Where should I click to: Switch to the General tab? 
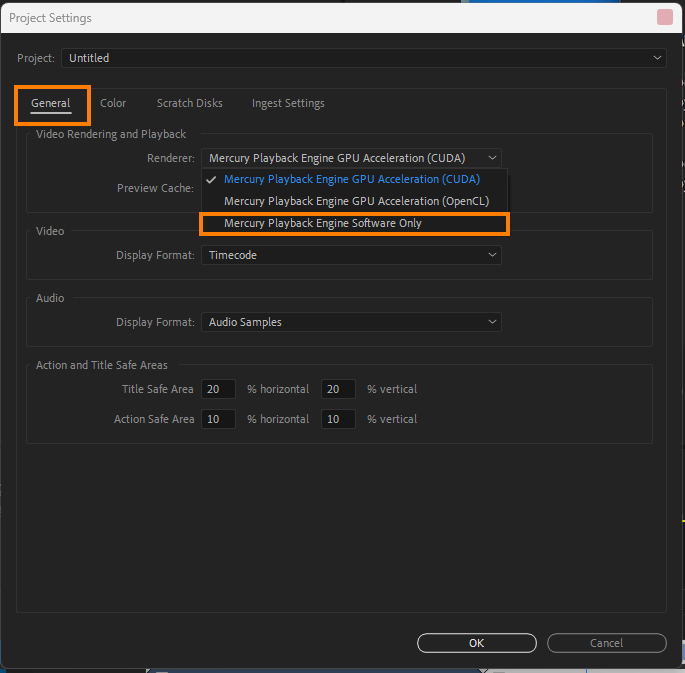tap(51, 104)
